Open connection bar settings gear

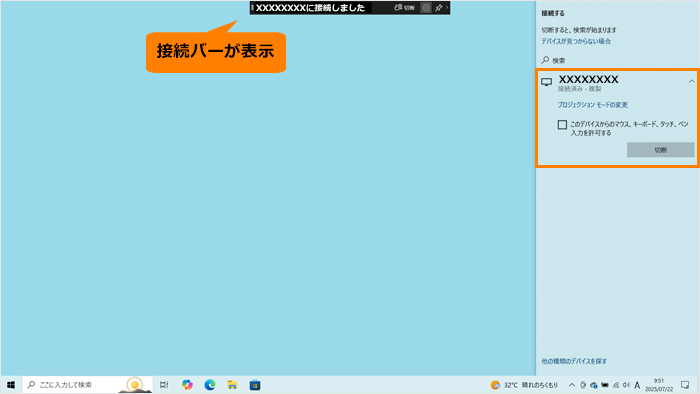point(426,8)
